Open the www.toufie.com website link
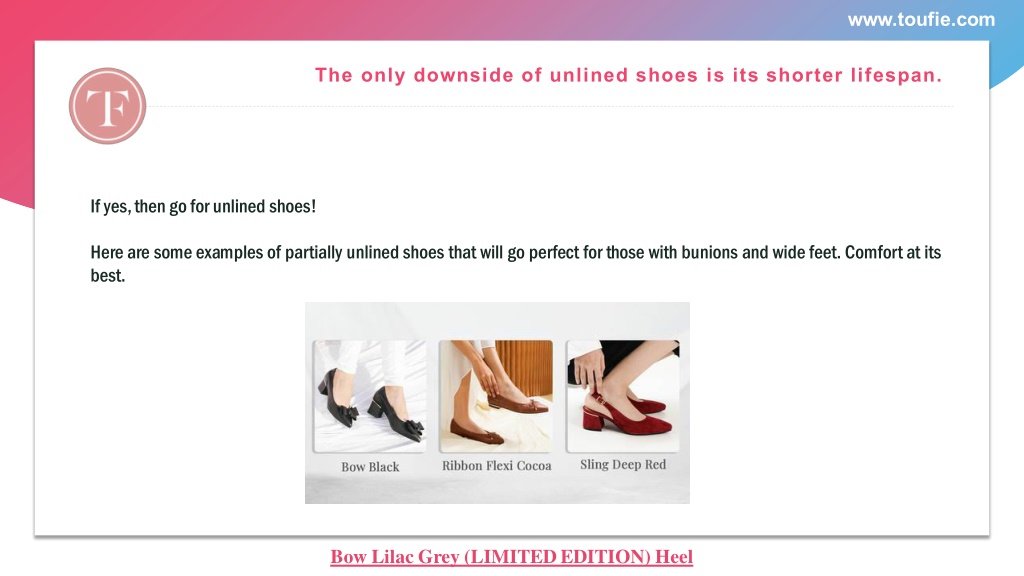Screen dimensions: 1024x576 pyautogui.click(x=921, y=20)
